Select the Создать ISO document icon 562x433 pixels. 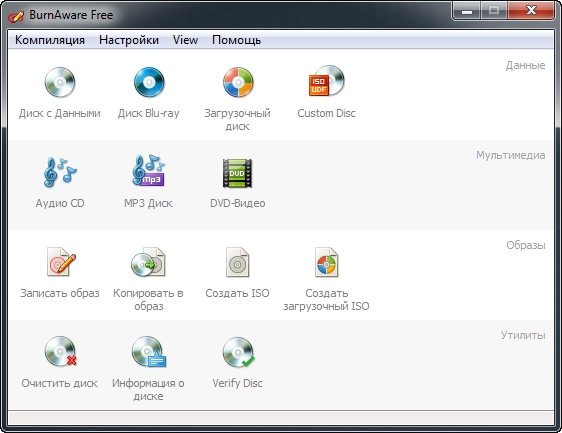tap(237, 262)
